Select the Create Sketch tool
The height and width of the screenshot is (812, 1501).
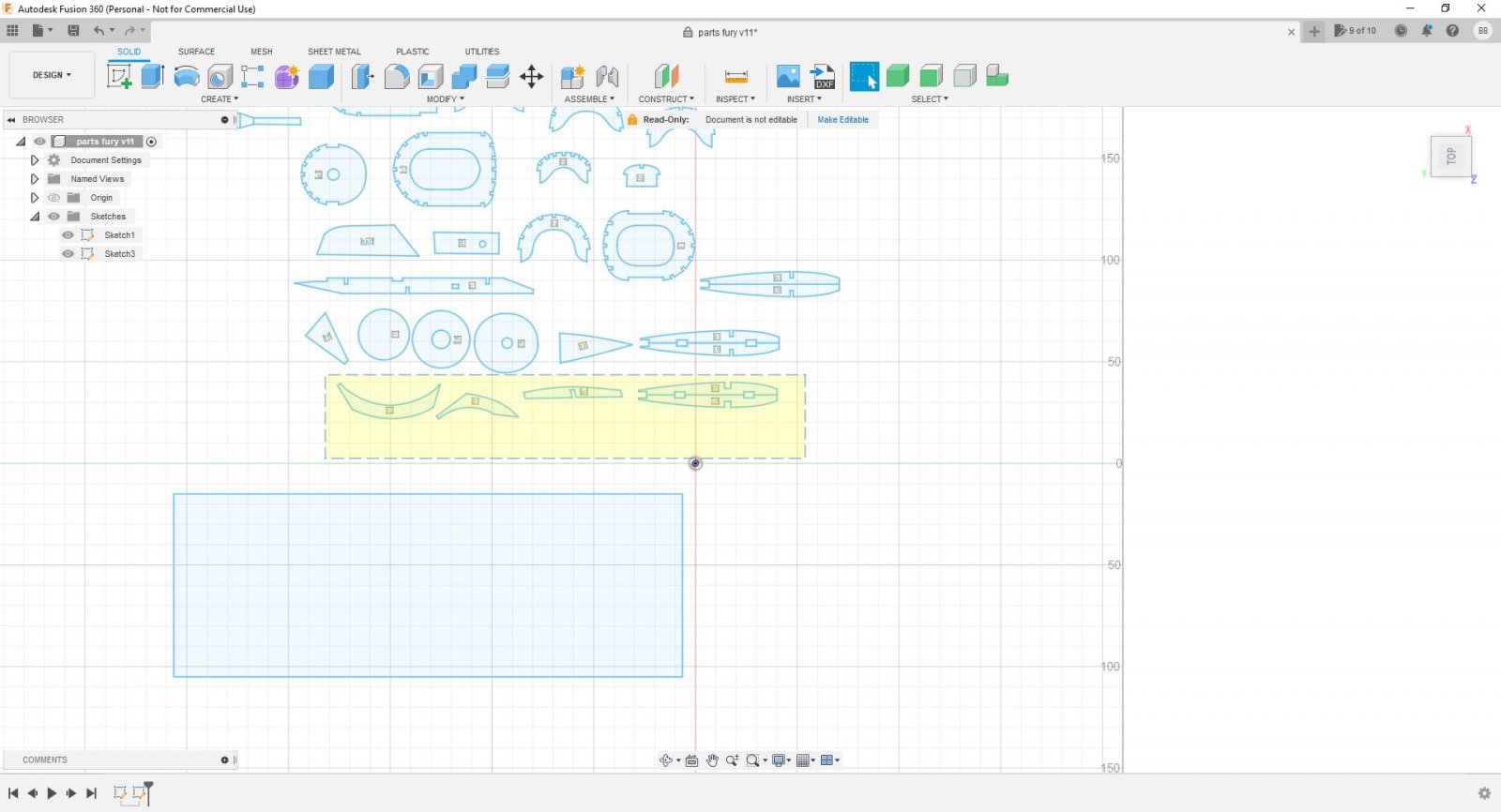(119, 77)
